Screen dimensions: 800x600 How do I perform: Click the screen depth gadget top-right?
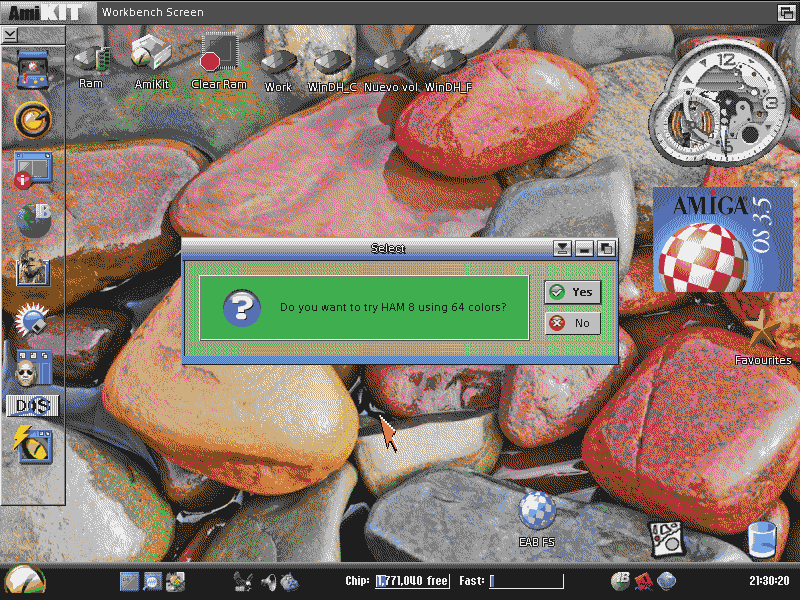[786, 12]
